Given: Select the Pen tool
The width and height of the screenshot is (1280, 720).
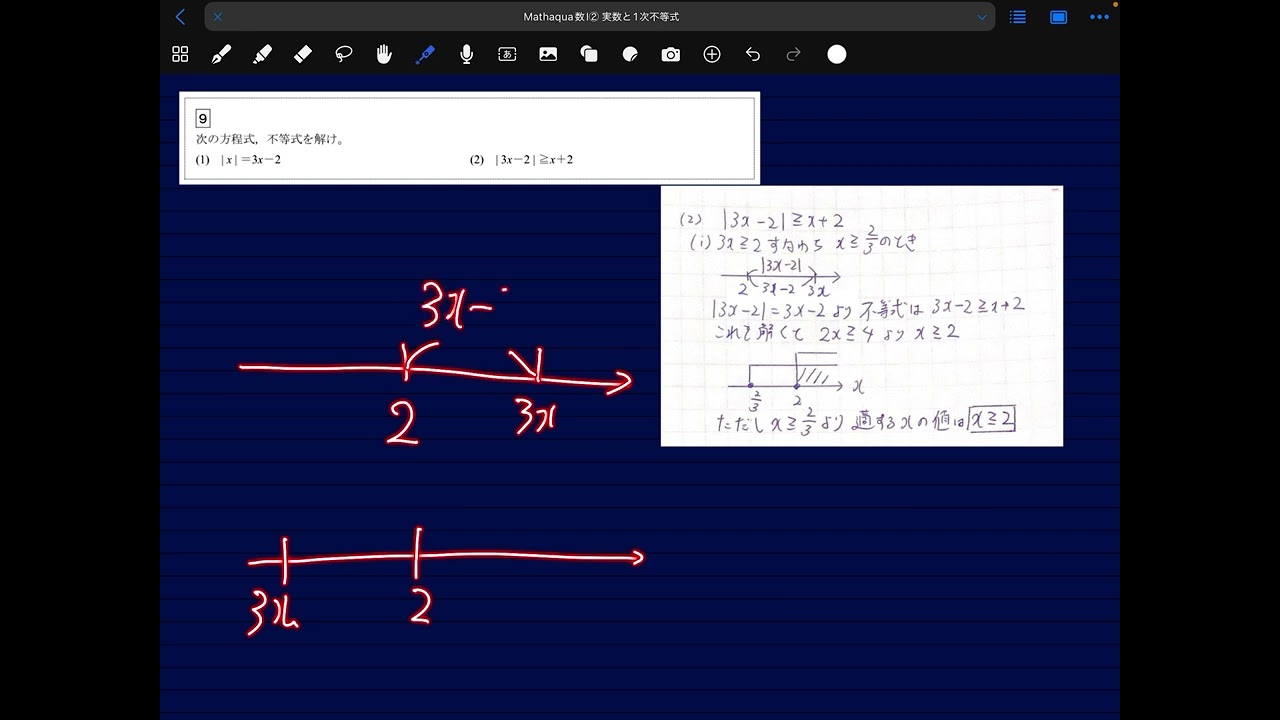Looking at the screenshot, I should [221, 55].
